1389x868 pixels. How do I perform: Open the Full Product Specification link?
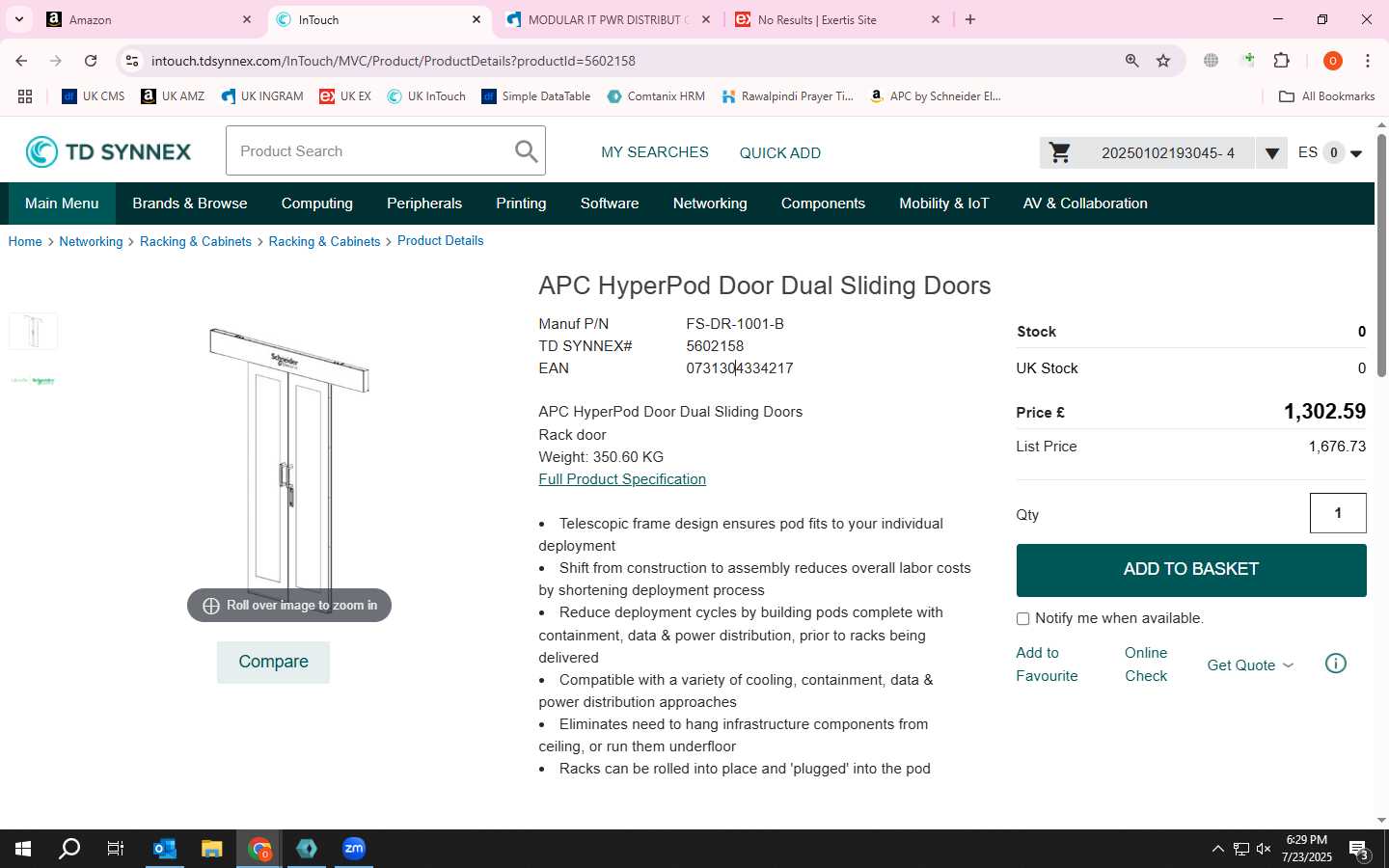tap(622, 479)
